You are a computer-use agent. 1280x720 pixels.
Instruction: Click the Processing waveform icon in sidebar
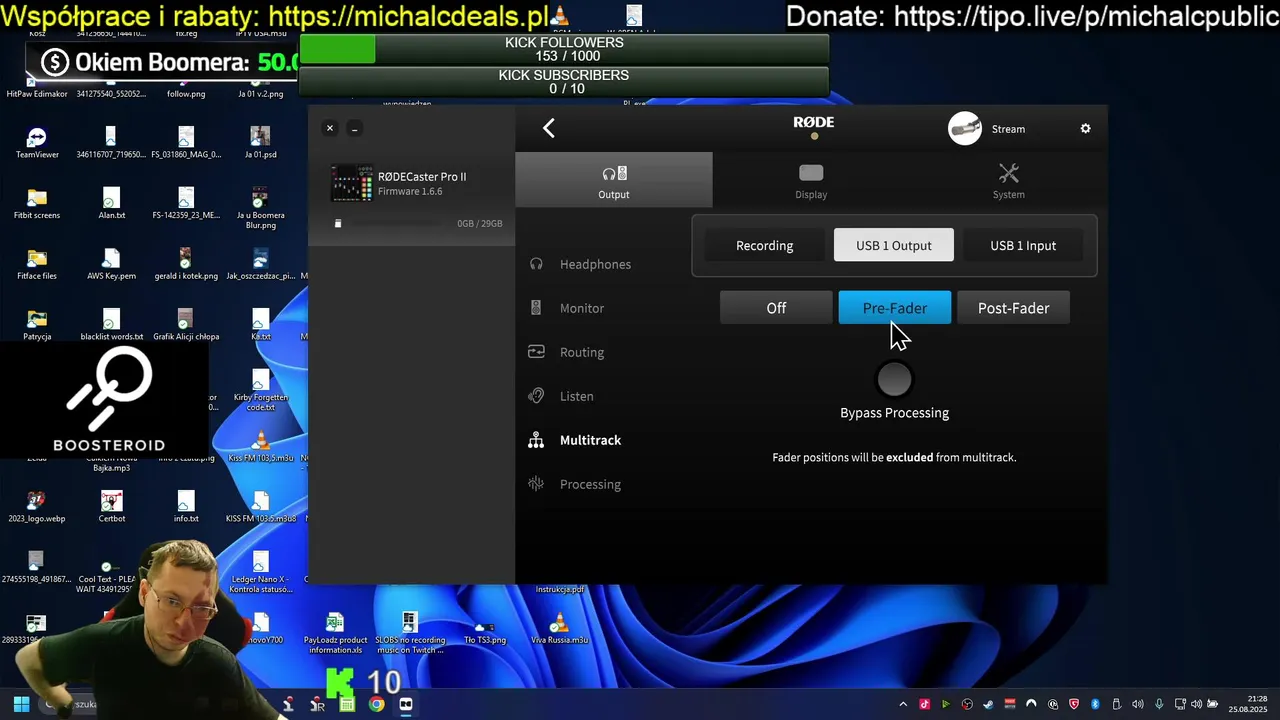(536, 484)
